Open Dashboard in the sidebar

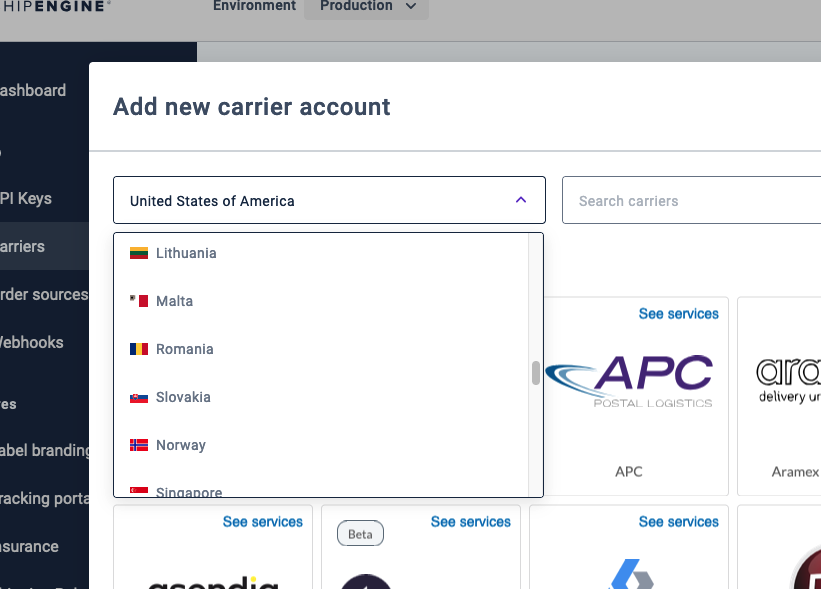pos(33,90)
